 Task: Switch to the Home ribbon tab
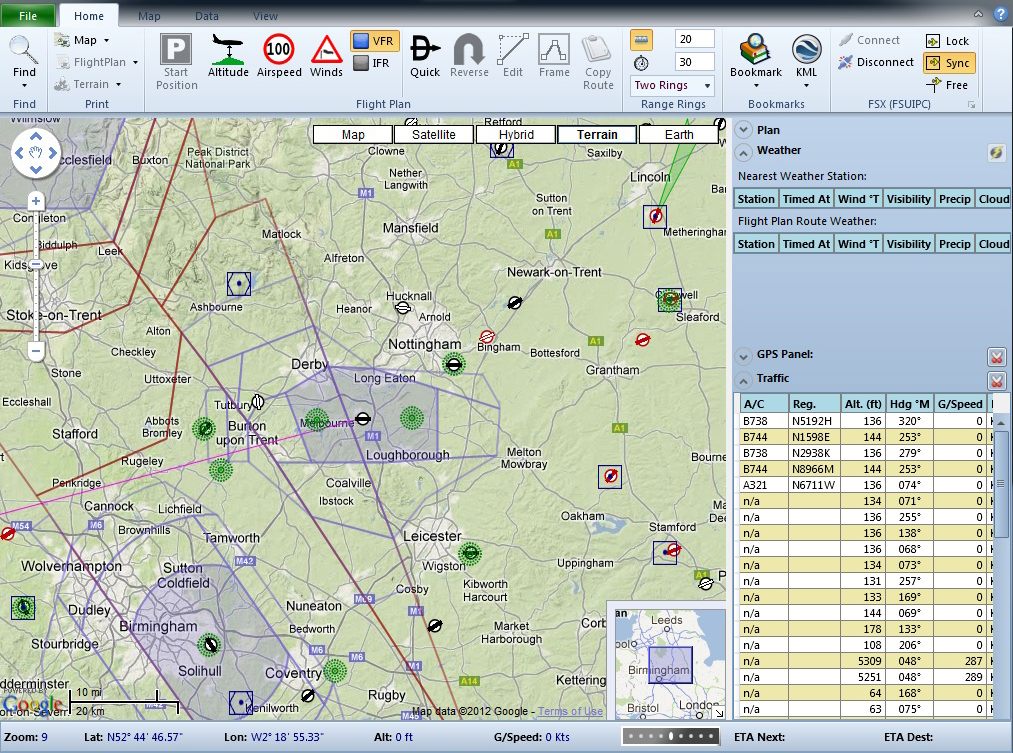tap(89, 16)
